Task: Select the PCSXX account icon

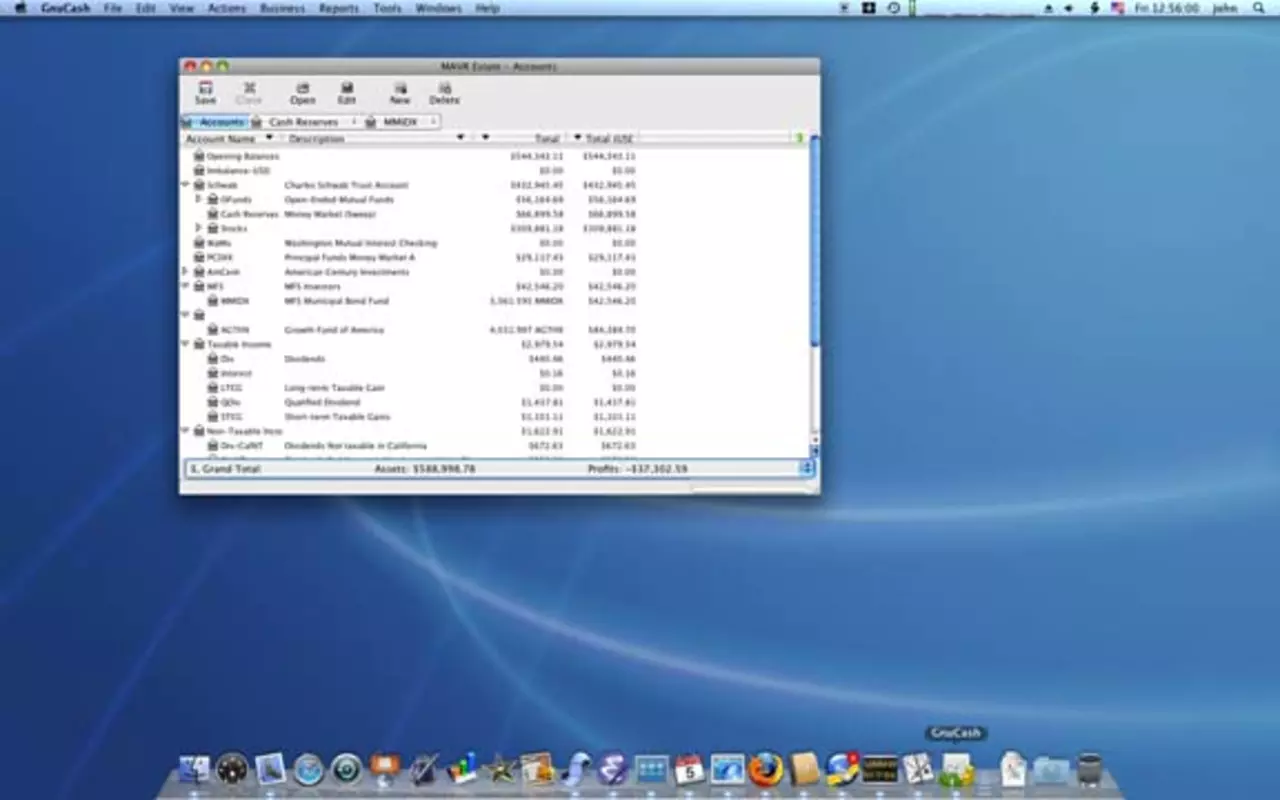Action: pos(199,257)
